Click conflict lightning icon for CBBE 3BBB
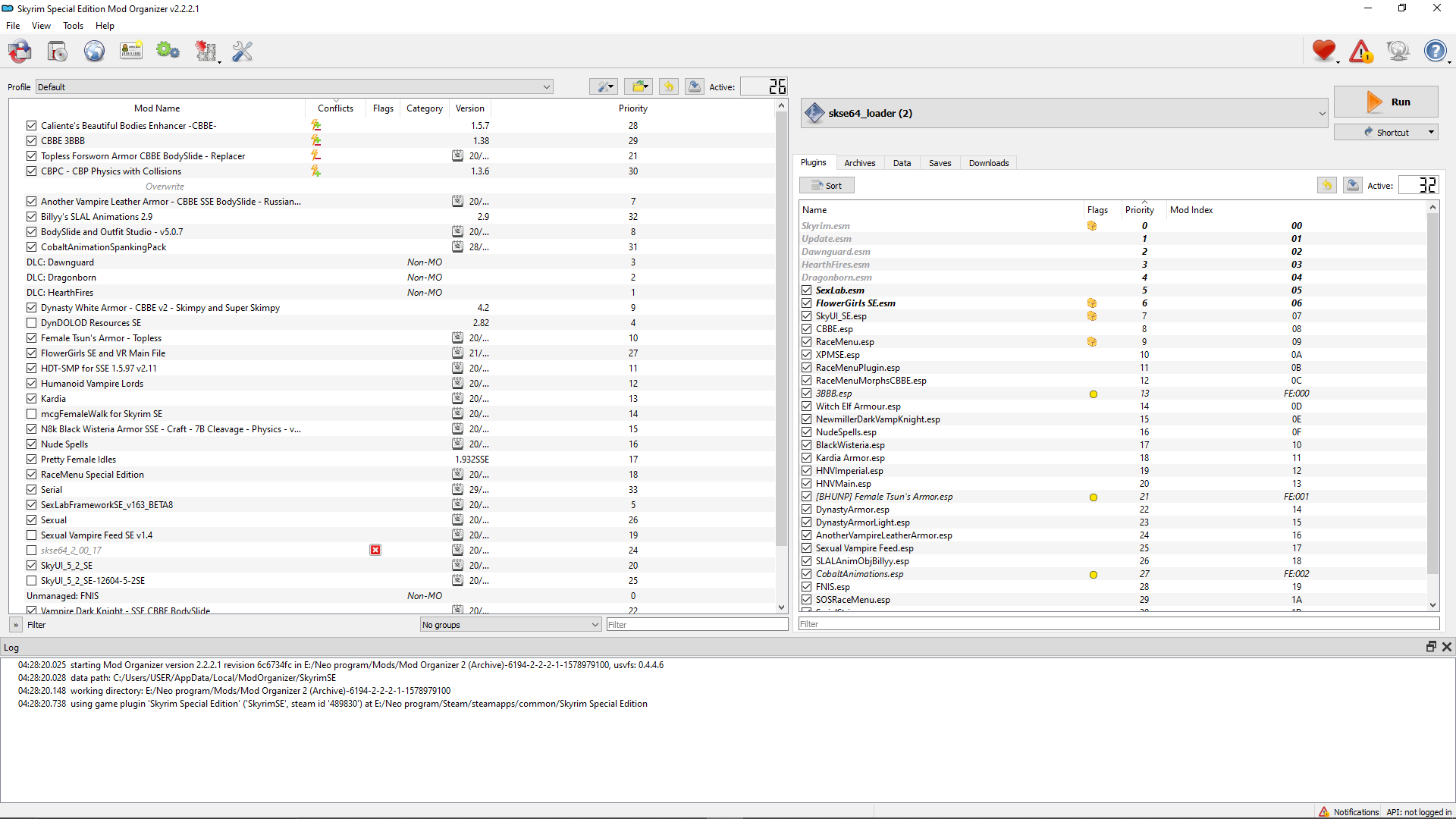 [x=315, y=140]
